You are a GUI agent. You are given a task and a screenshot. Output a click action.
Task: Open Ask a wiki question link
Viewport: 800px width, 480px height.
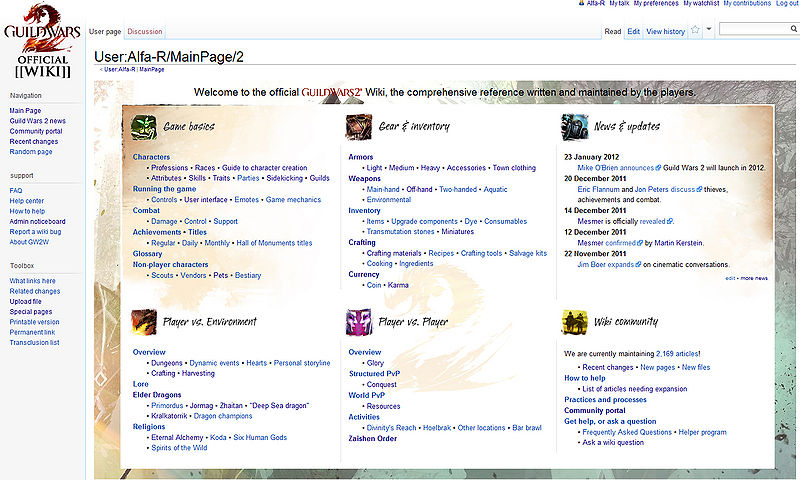point(613,442)
